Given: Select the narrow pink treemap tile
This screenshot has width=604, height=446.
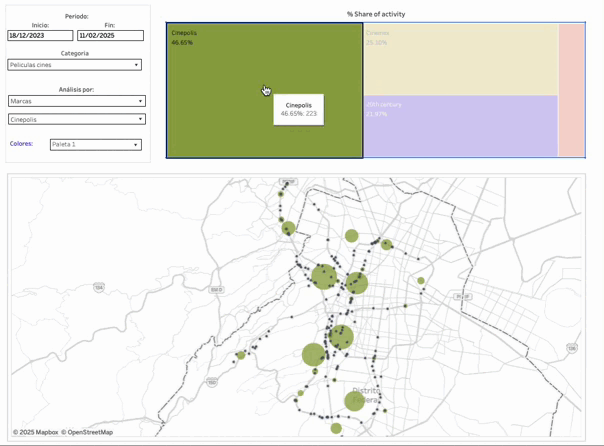Looking at the screenshot, I should [x=572, y=90].
